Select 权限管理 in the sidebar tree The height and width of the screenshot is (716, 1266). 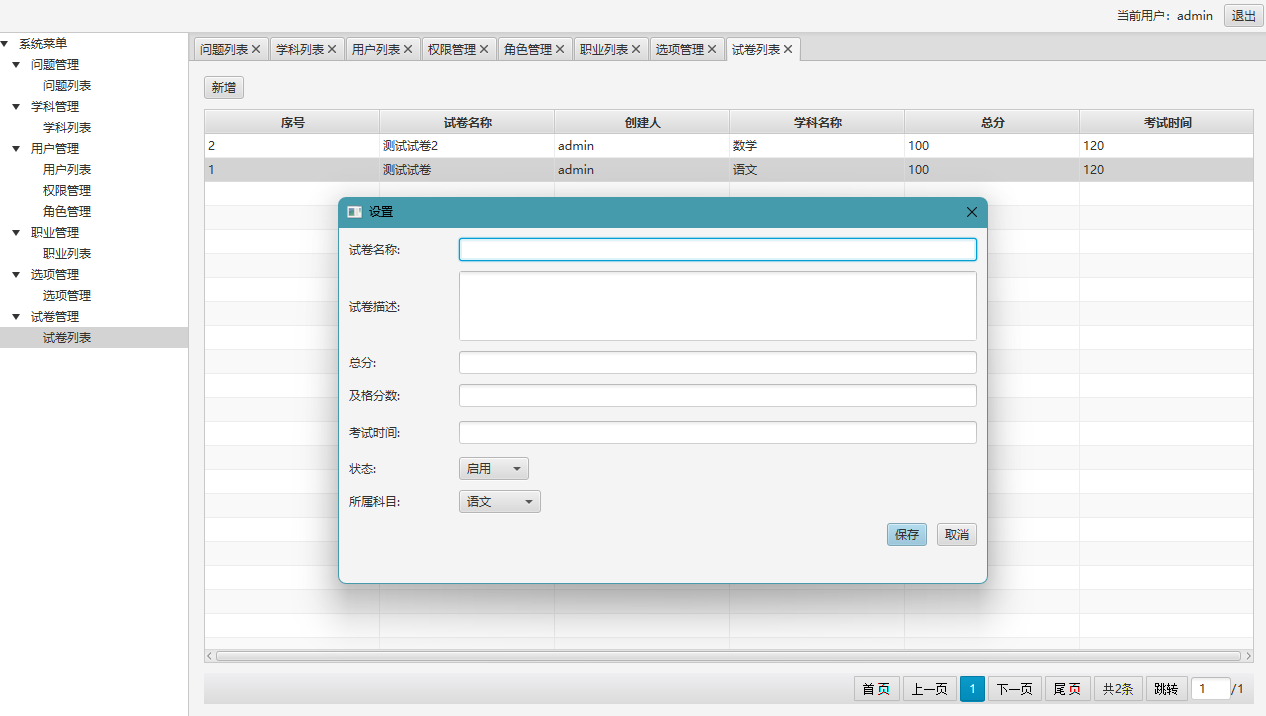point(67,191)
